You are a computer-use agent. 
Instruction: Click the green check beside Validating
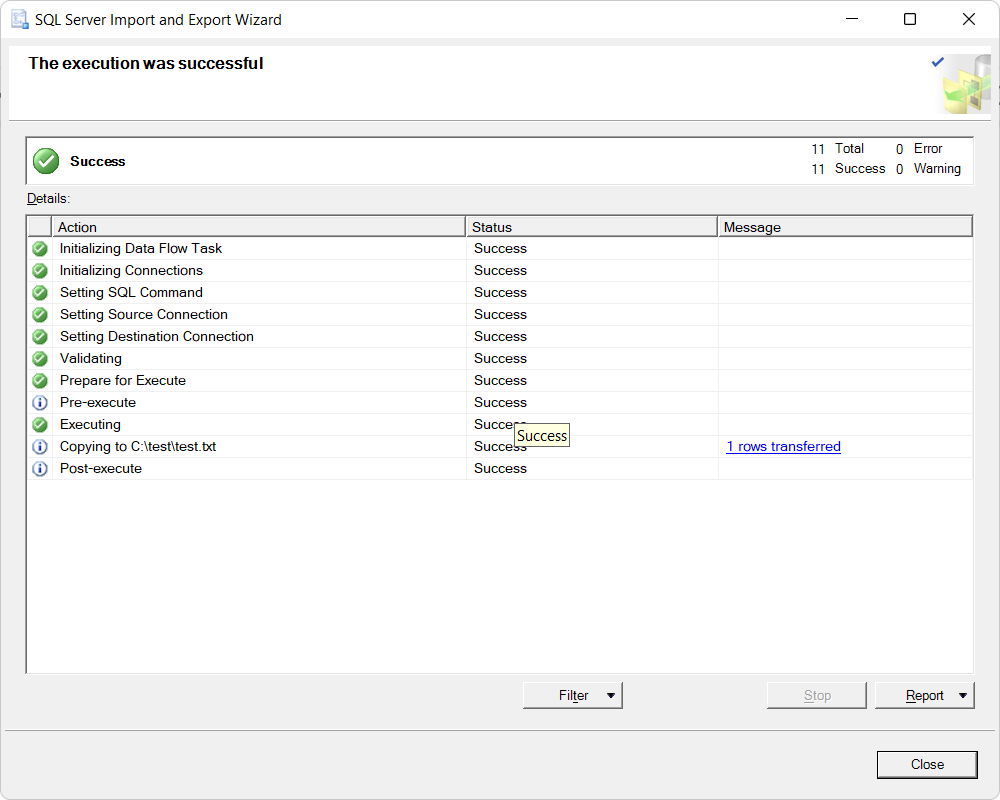[40, 358]
